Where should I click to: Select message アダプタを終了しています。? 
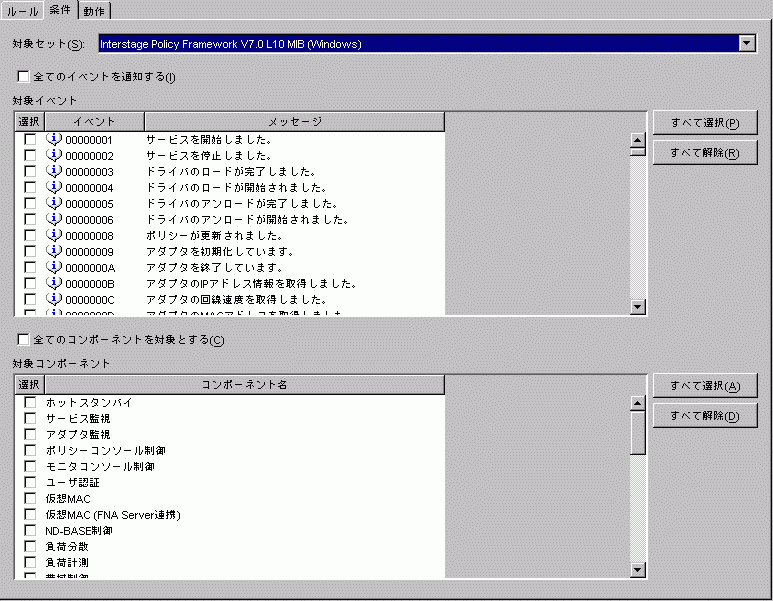214,267
